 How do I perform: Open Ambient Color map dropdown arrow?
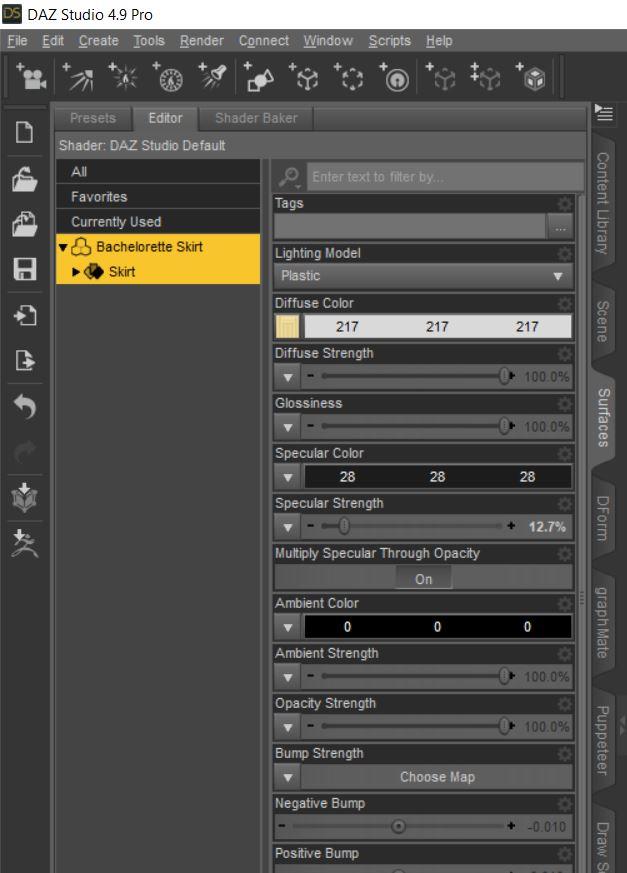(288, 627)
